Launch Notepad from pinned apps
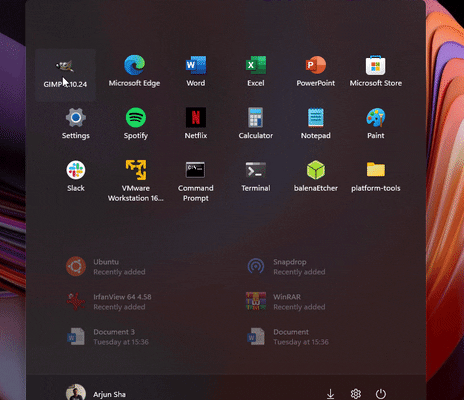 316,124
